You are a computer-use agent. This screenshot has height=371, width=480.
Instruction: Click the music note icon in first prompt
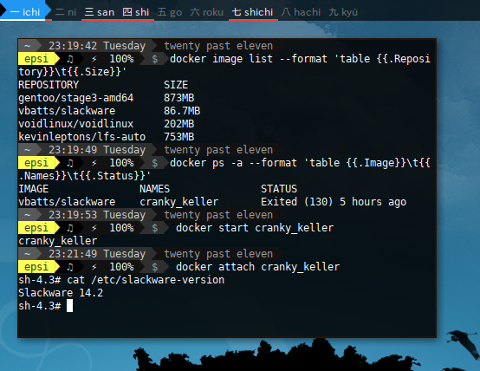[x=70, y=59]
